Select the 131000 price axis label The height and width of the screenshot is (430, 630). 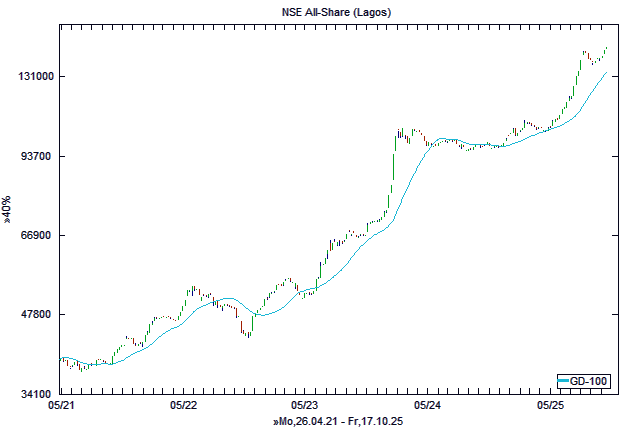32,77
